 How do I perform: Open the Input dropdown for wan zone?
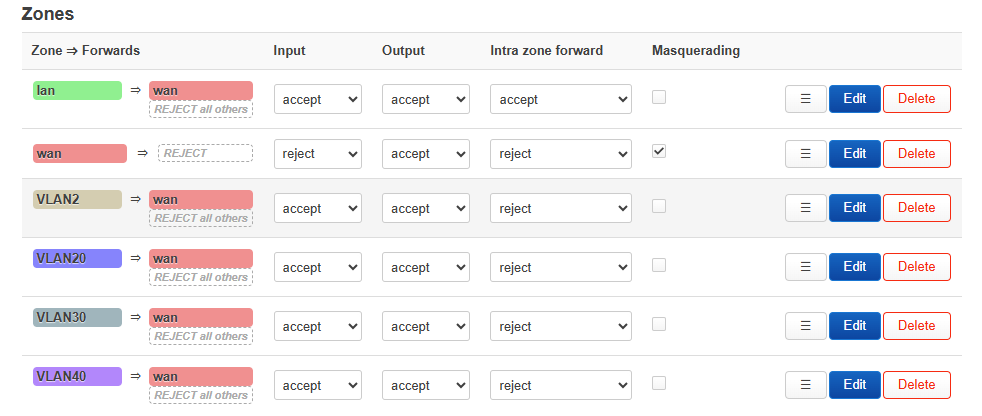click(317, 154)
